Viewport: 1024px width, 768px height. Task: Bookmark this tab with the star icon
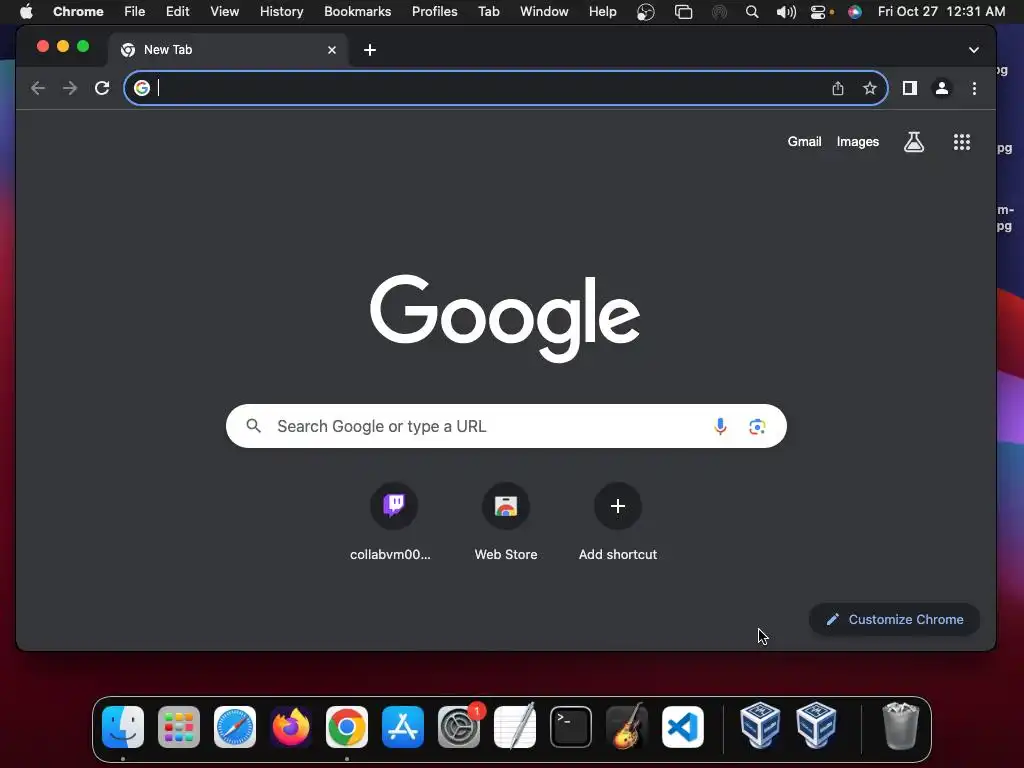tap(870, 88)
